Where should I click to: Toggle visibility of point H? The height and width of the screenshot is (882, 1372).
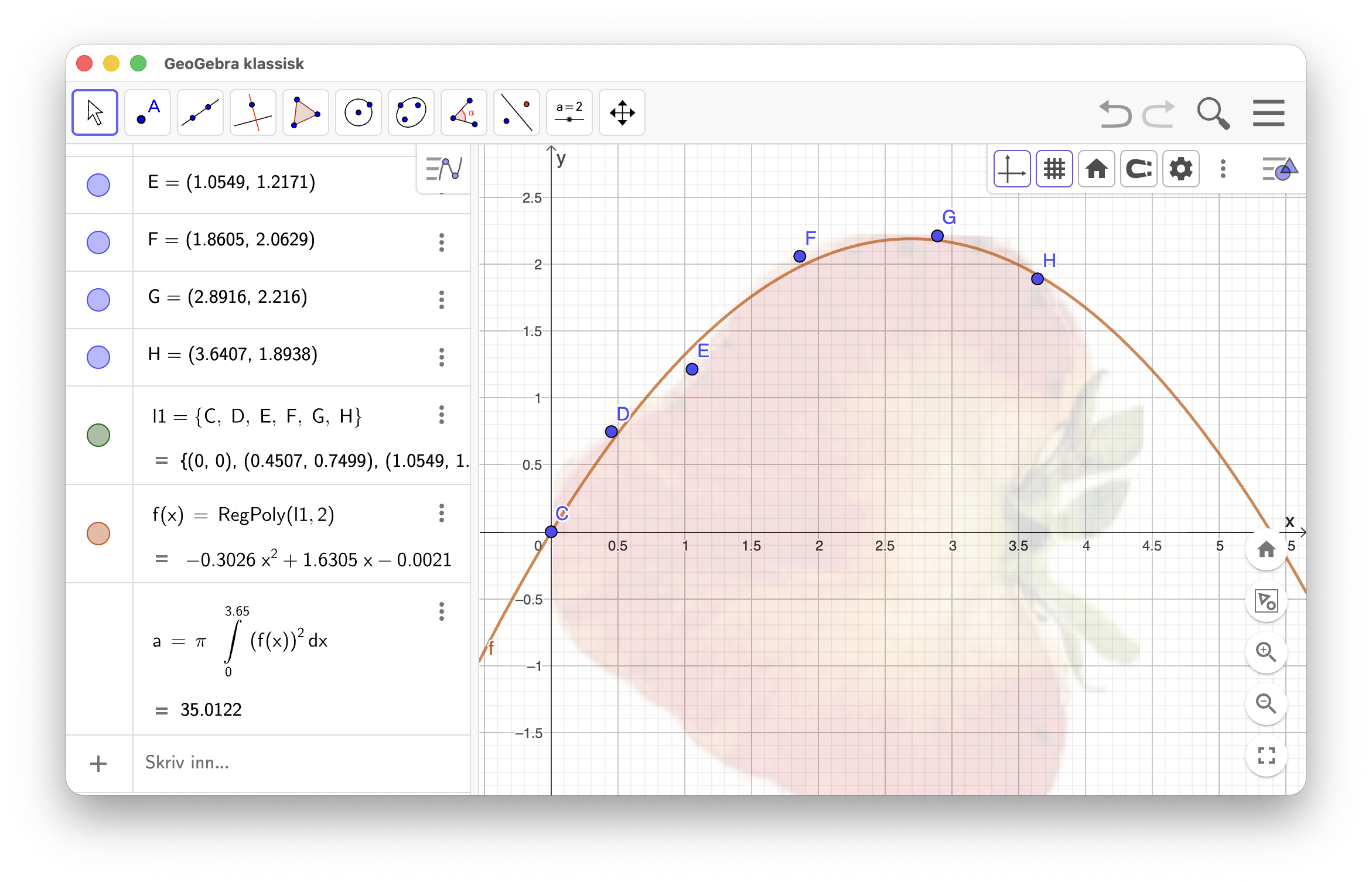point(98,357)
